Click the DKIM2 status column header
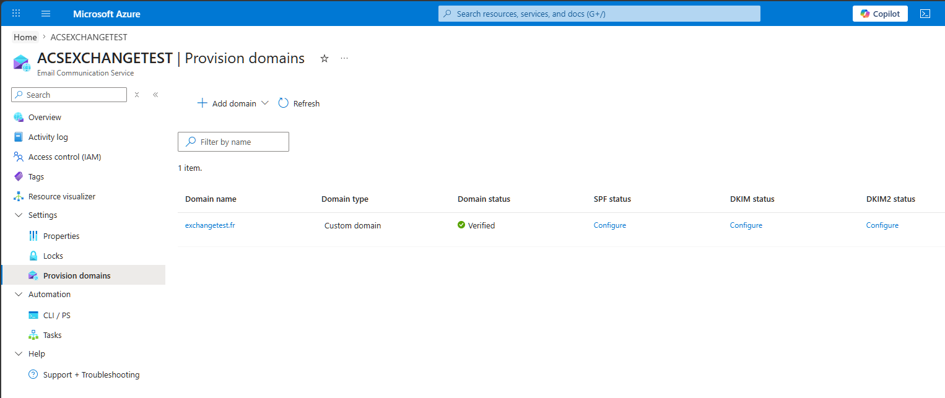This screenshot has width=945, height=398. tap(890, 199)
